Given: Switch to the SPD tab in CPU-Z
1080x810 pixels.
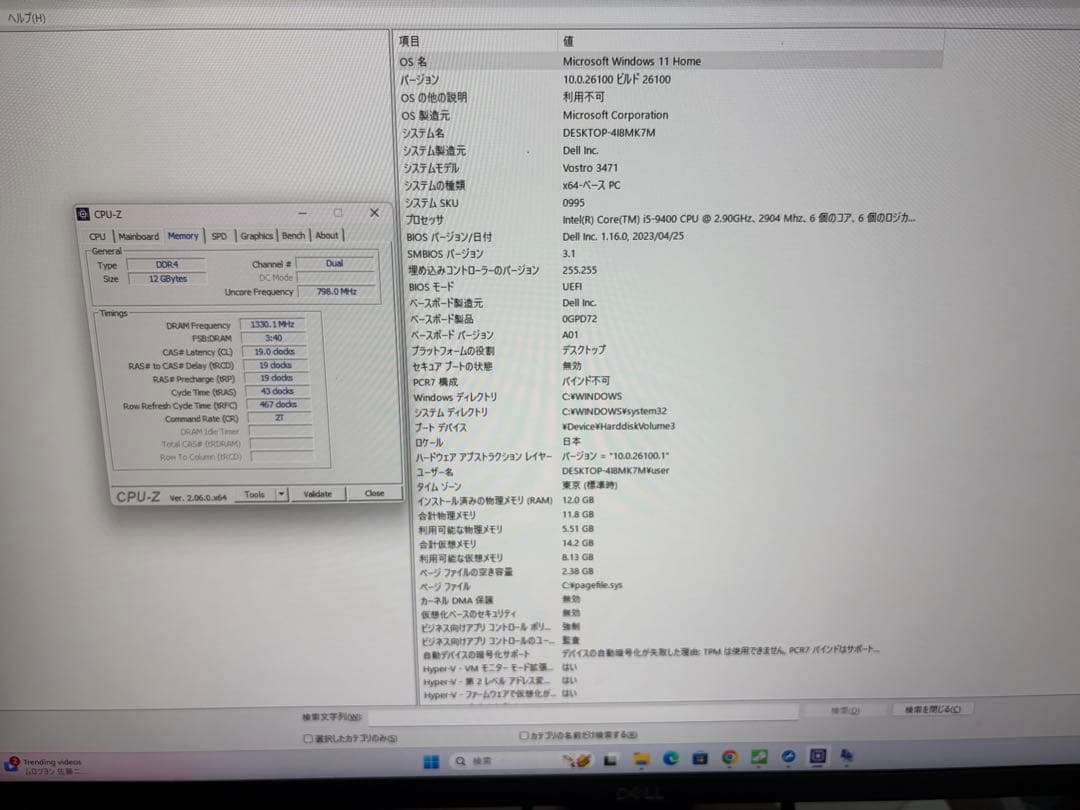Looking at the screenshot, I should pyautogui.click(x=220, y=236).
